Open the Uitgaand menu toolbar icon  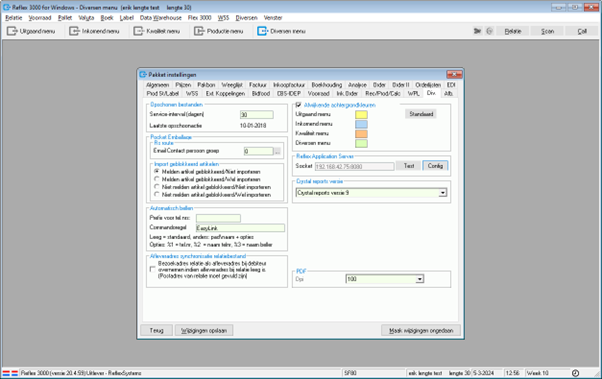pyautogui.click(x=12, y=31)
